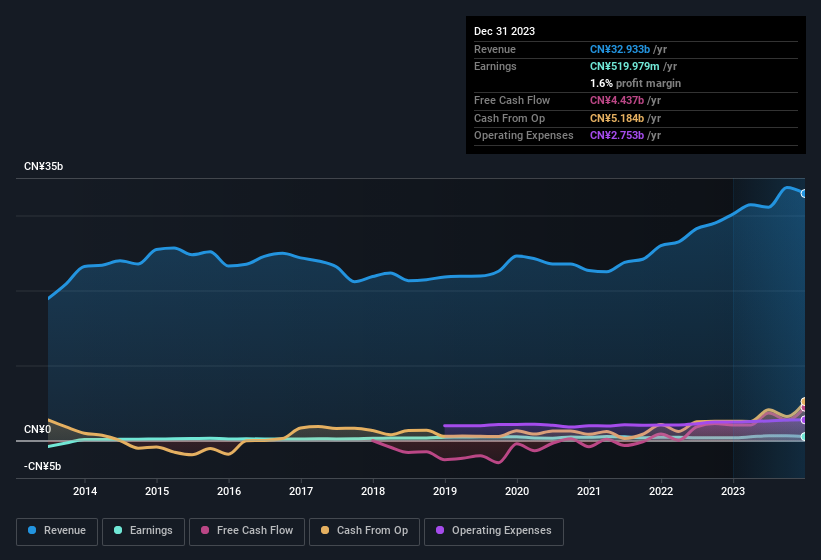Viewport: 821px width, 560px height.
Task: Toggle Operating Expenses legend button
Action: (x=494, y=530)
